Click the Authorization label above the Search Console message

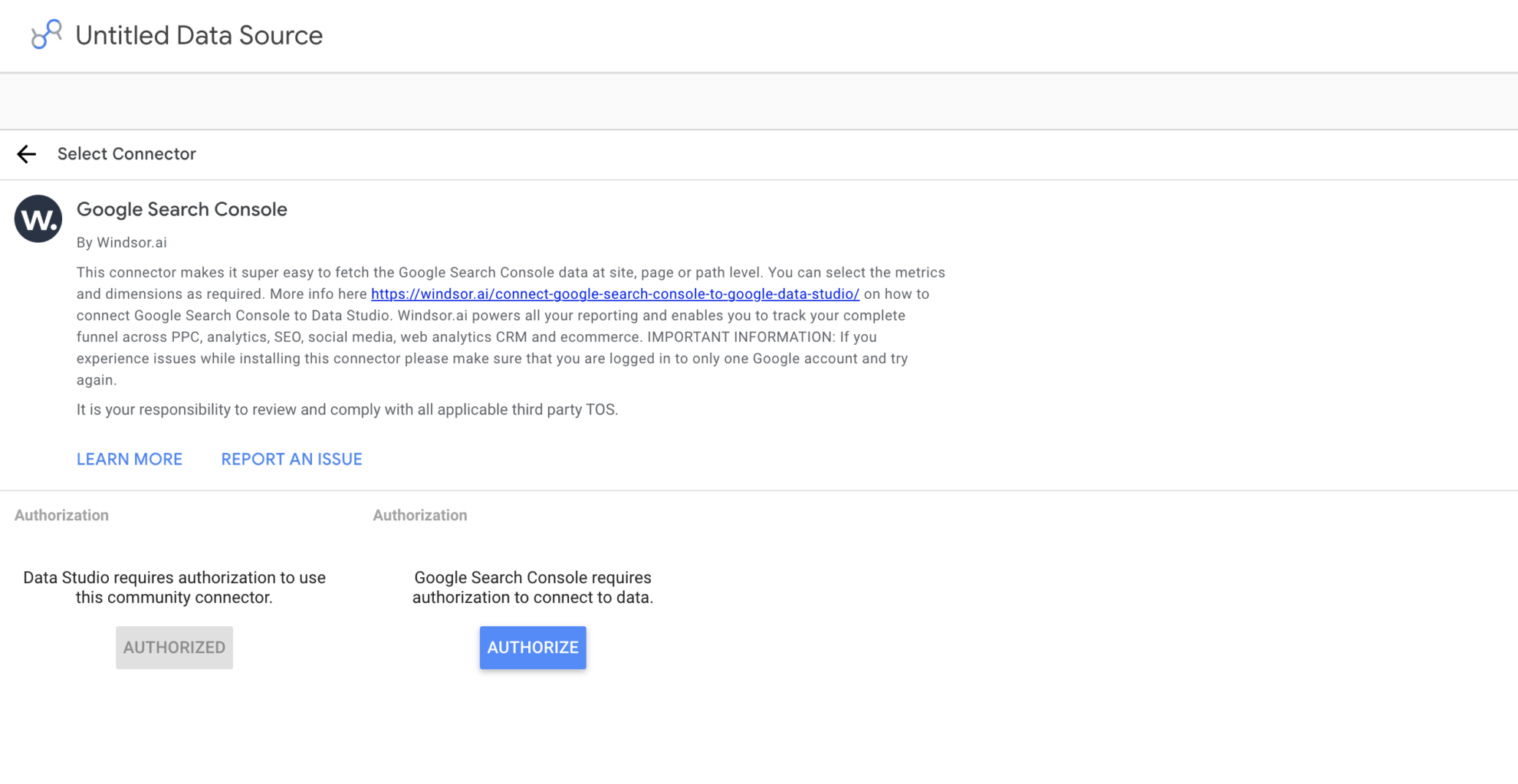420,516
